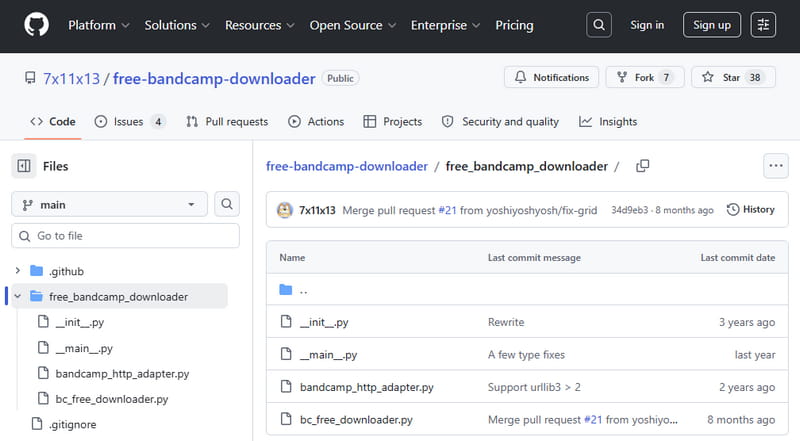Click 'A few type fixes' commit message

[527, 355]
